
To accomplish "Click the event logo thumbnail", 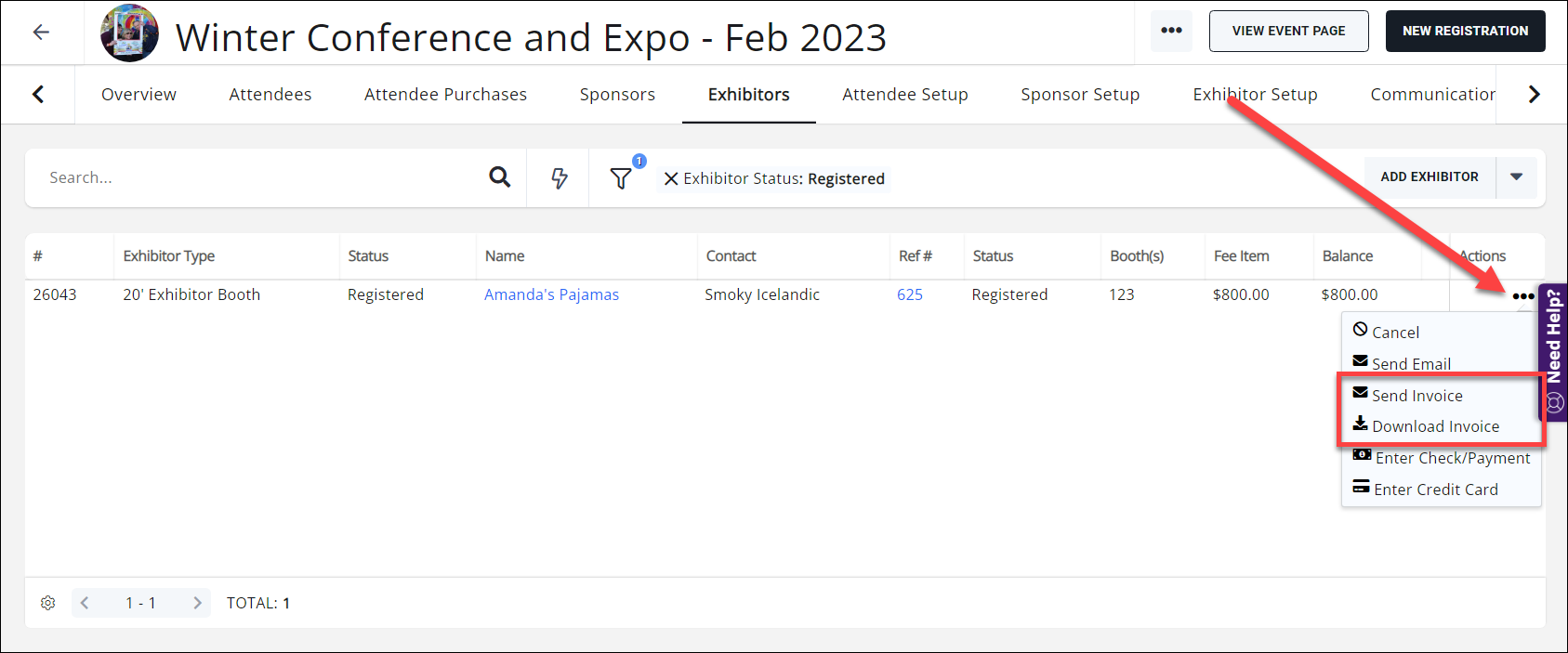I will 129,33.
